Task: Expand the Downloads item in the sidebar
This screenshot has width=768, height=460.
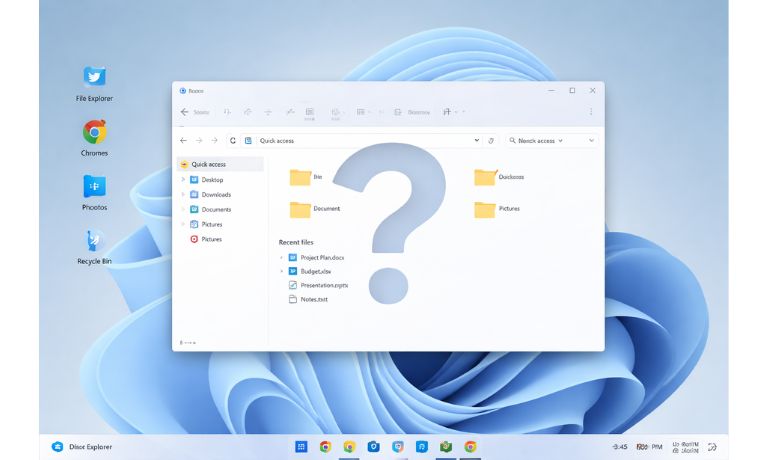Action: click(183, 194)
